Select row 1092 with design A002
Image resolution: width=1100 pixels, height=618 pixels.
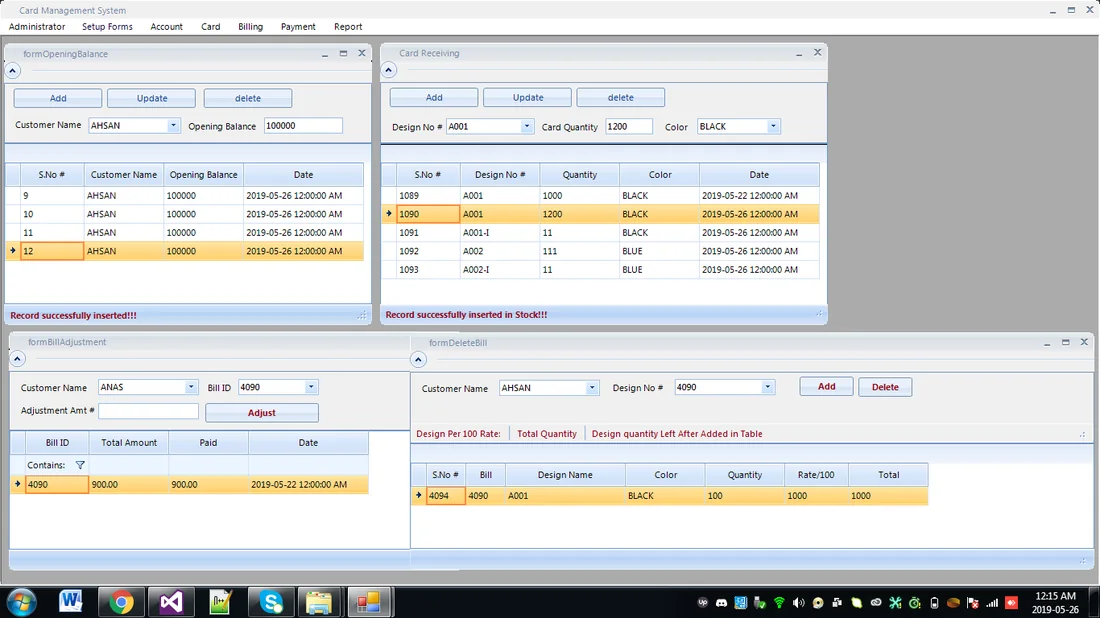point(601,251)
